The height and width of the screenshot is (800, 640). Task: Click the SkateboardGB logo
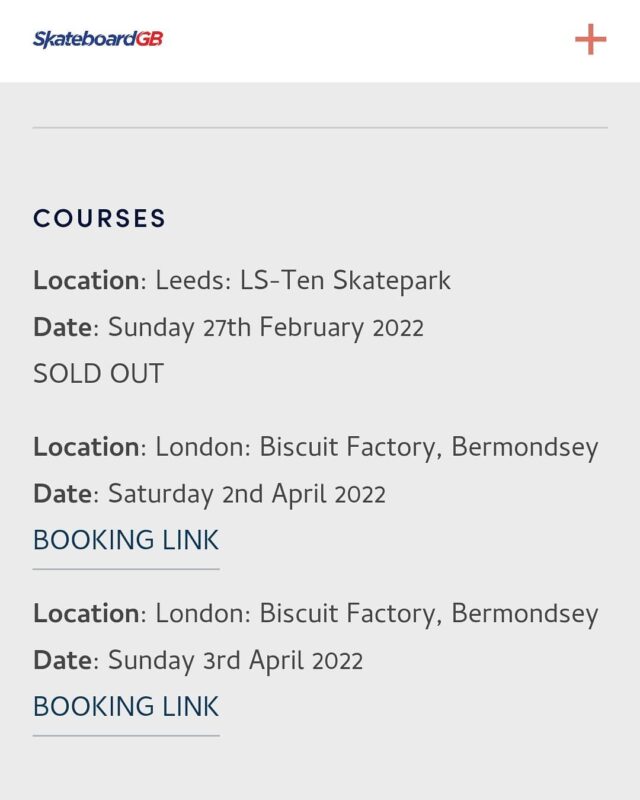pos(98,39)
